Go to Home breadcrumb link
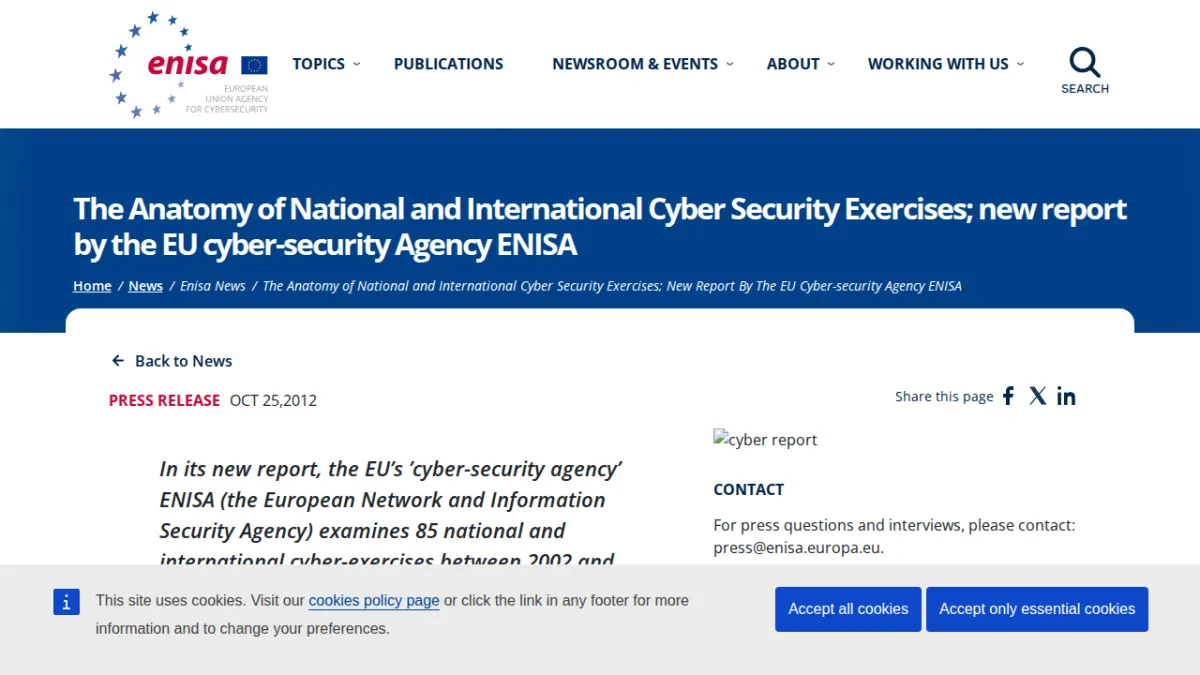This screenshot has height=675, width=1200. pyautogui.click(x=92, y=286)
